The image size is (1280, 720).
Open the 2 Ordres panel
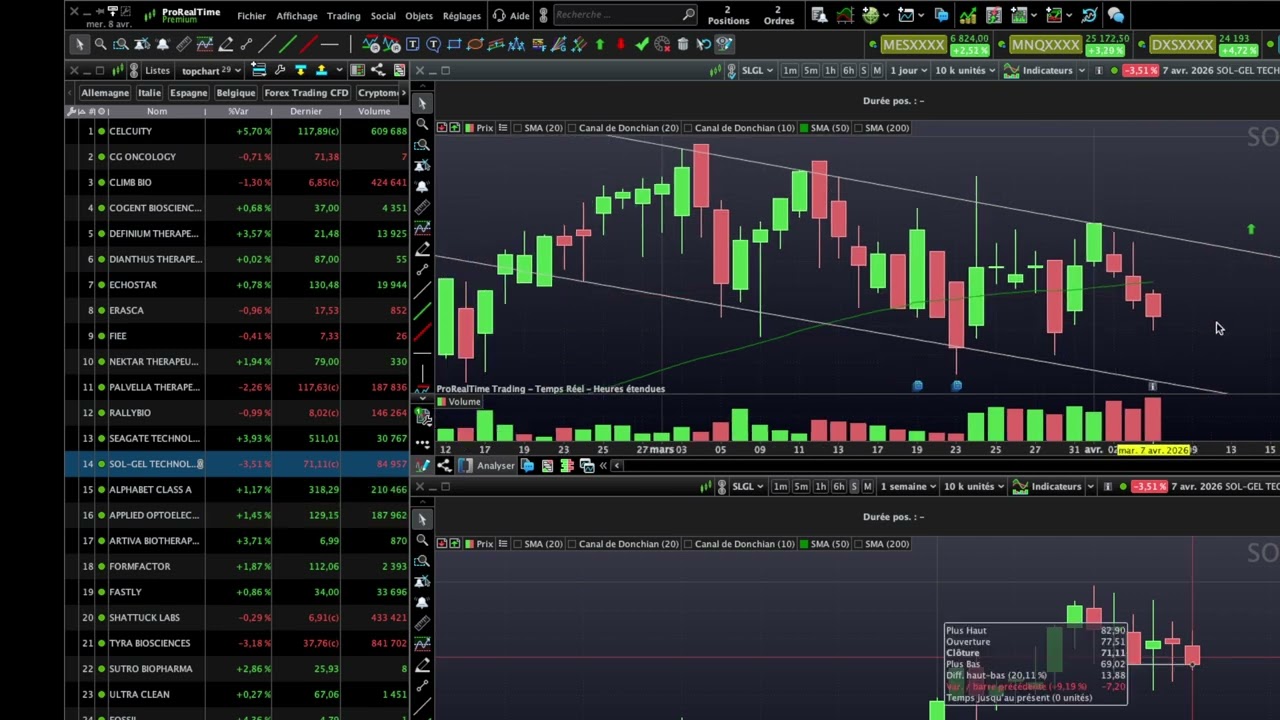779,15
